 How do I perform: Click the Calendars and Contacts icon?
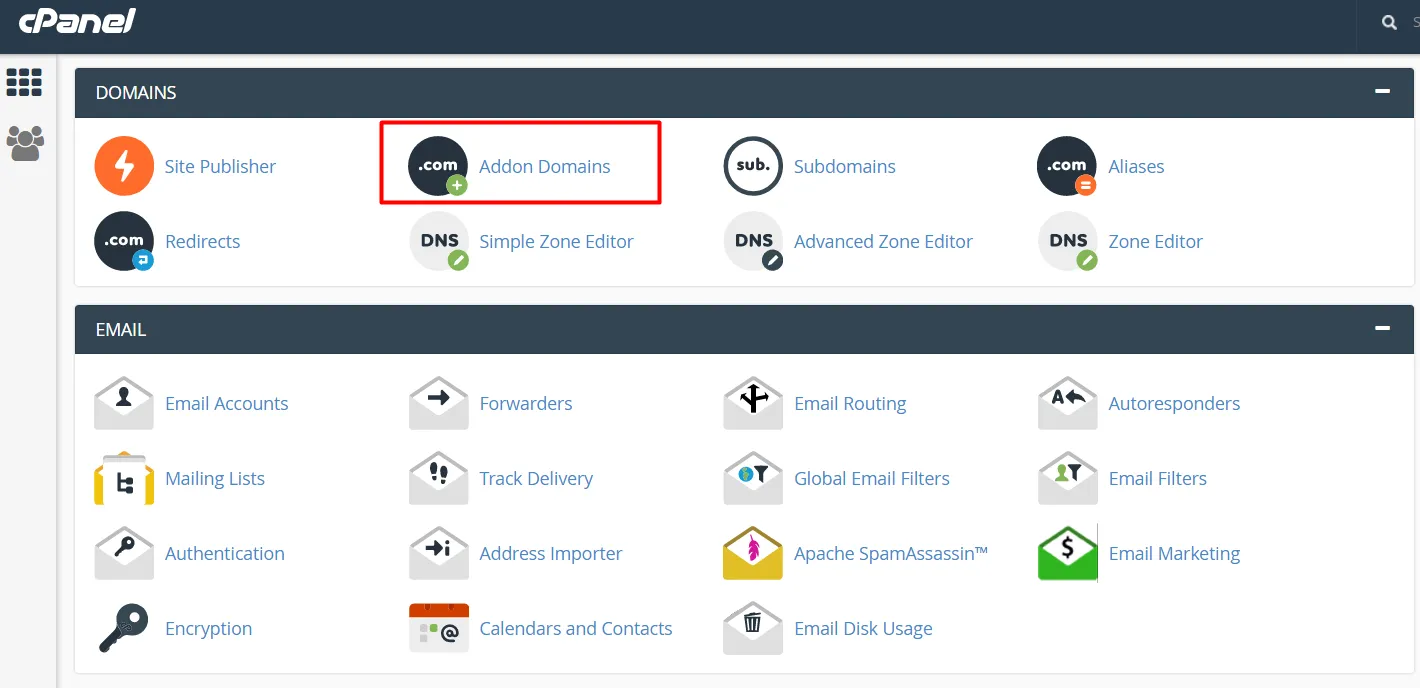(x=438, y=628)
